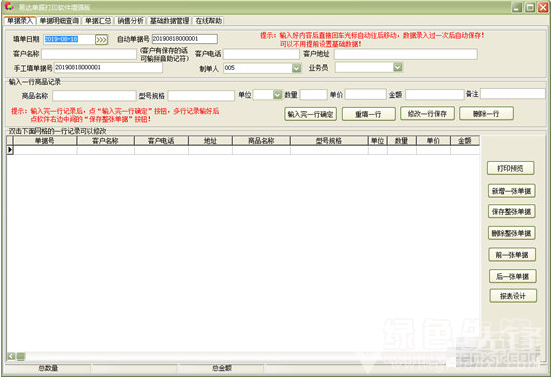552x378 pixels.
Task: Click the 修改一行保存 button
Action: coord(427,114)
